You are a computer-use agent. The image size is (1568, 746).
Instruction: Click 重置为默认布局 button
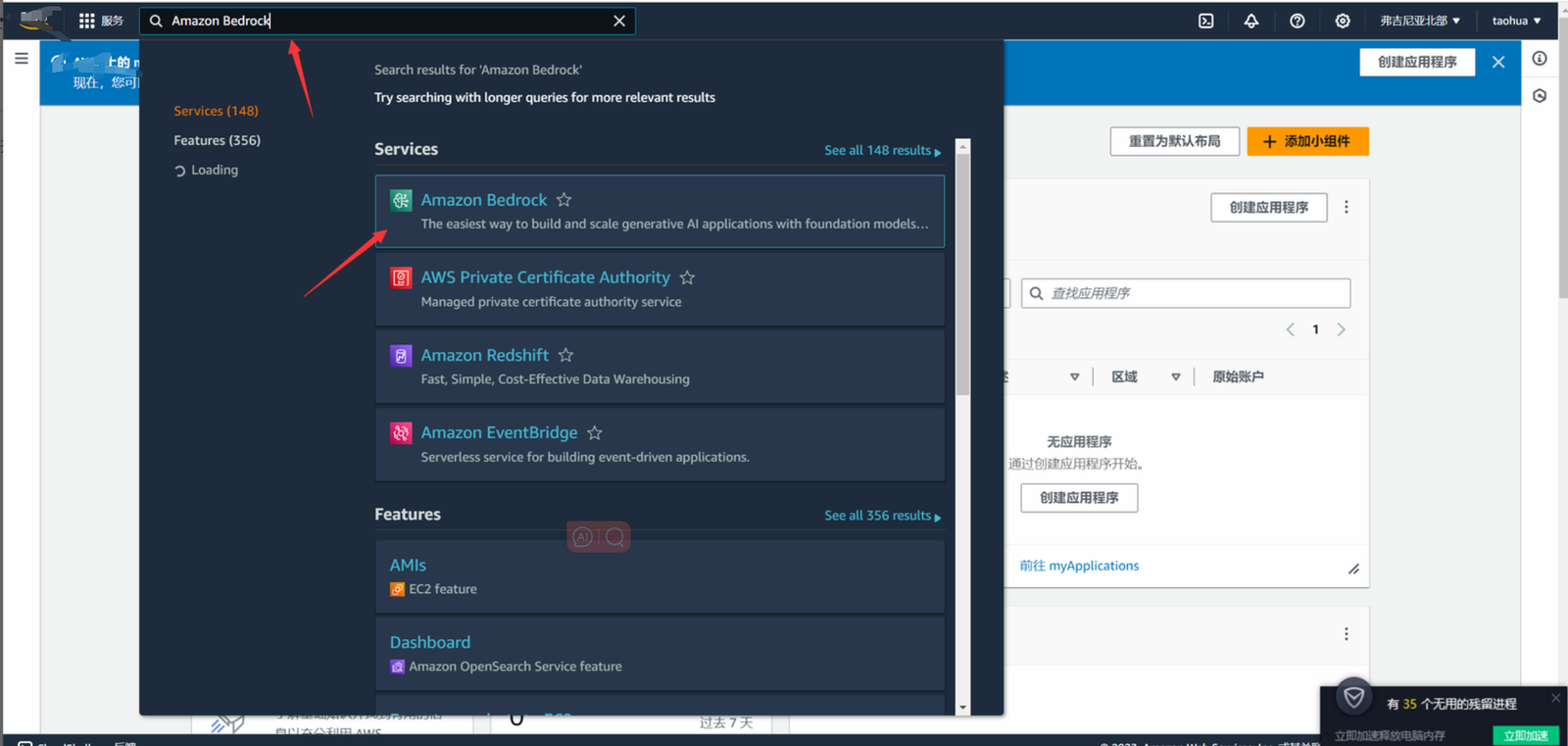pyautogui.click(x=1174, y=141)
